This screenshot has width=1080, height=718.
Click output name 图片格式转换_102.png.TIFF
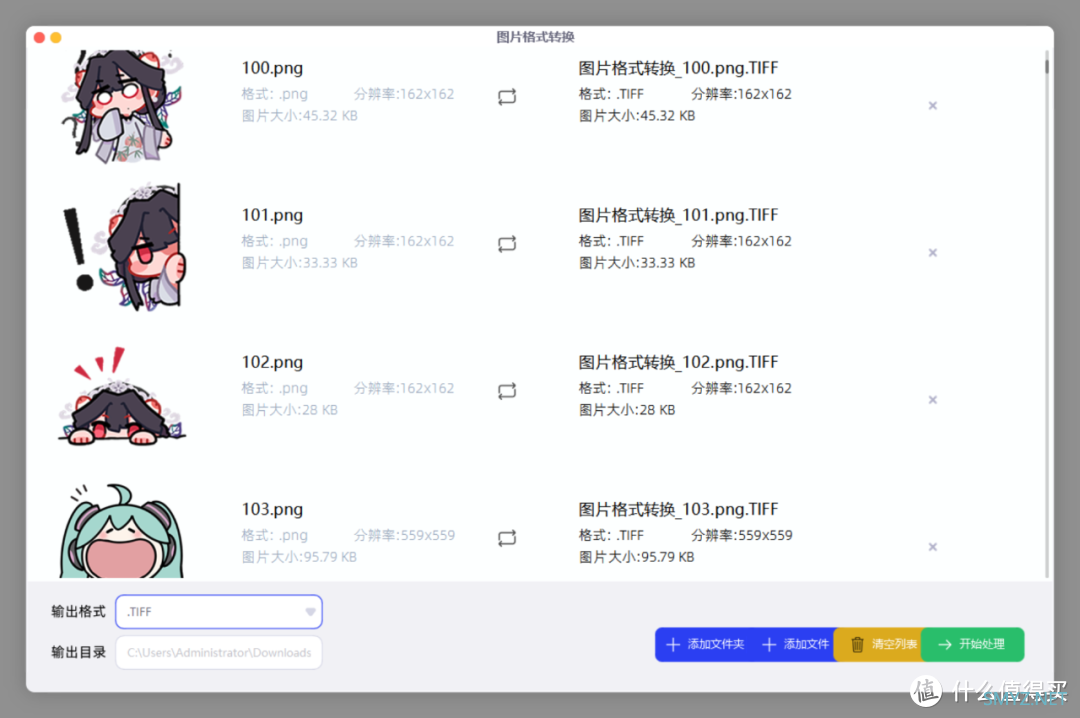pos(678,362)
